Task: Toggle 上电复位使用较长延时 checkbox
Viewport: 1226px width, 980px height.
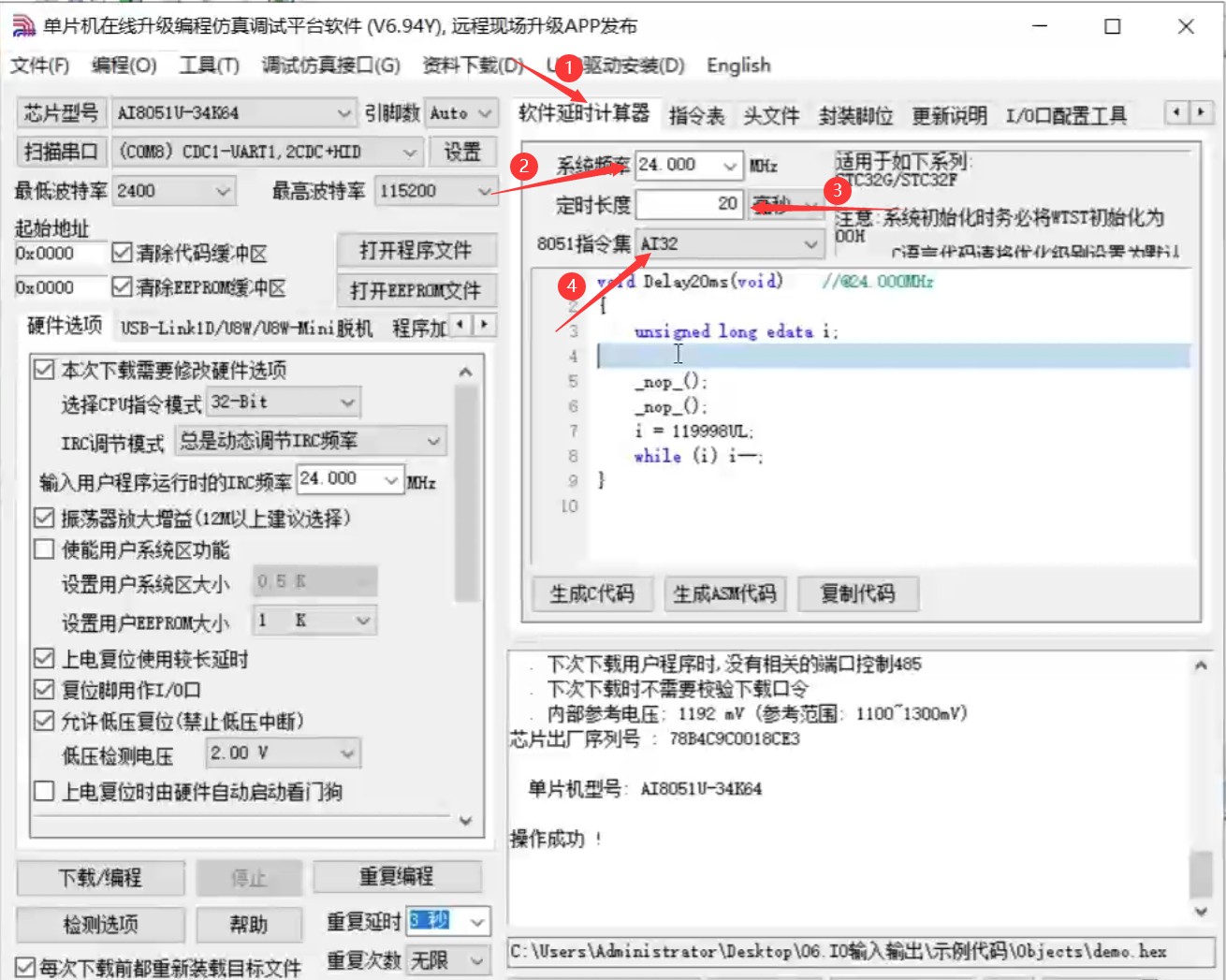Action: [44, 659]
